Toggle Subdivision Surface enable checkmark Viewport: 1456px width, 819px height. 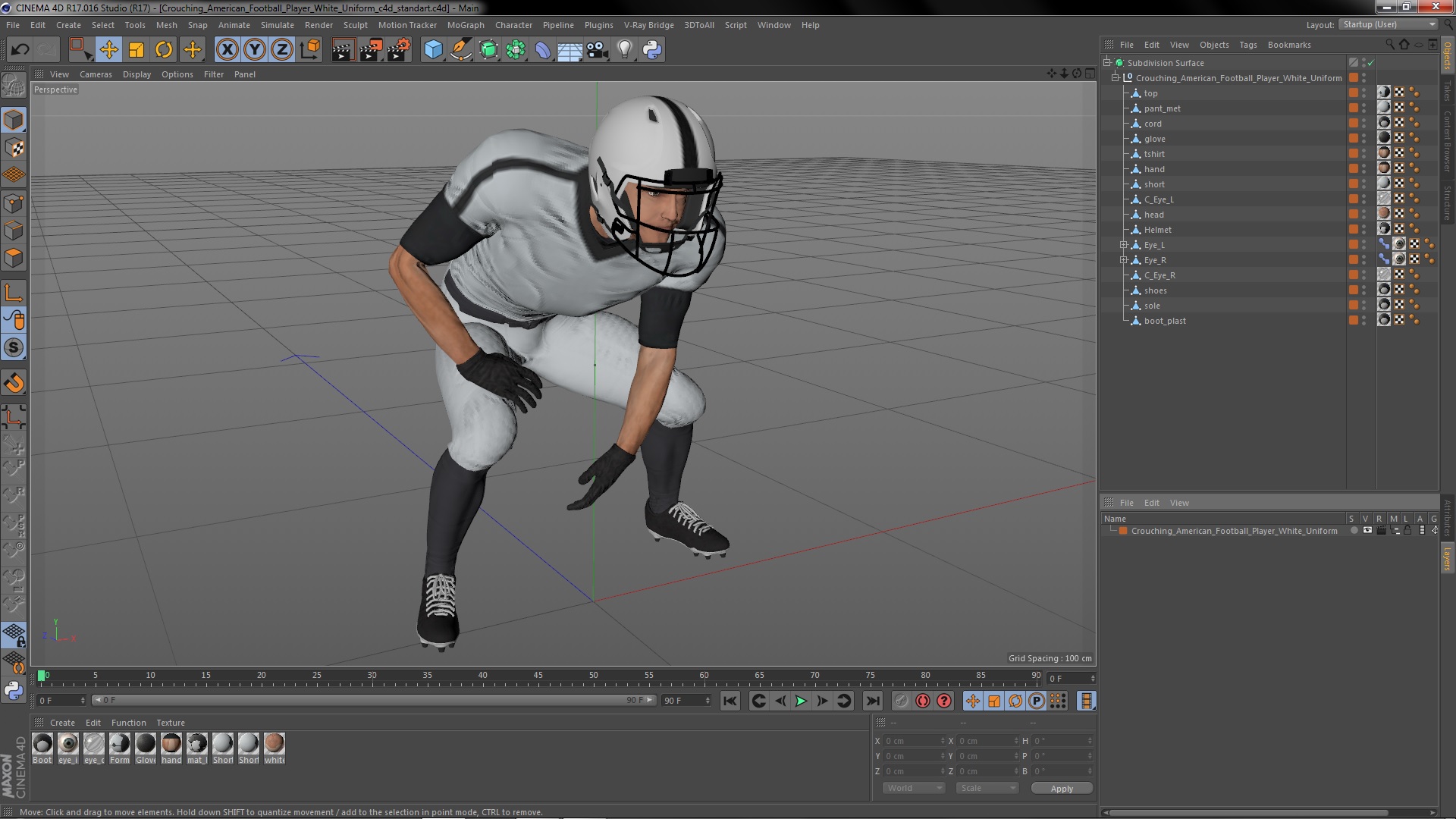tap(1370, 63)
